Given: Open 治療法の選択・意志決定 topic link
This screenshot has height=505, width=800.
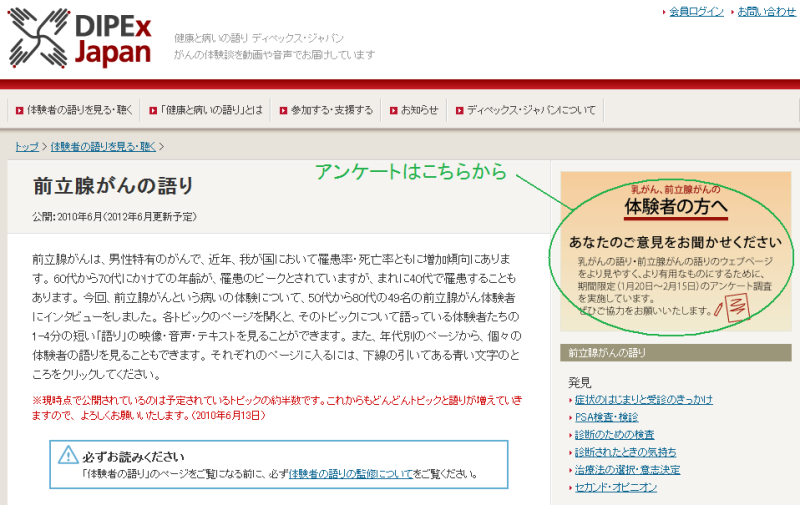Looking at the screenshot, I should click(627, 469).
